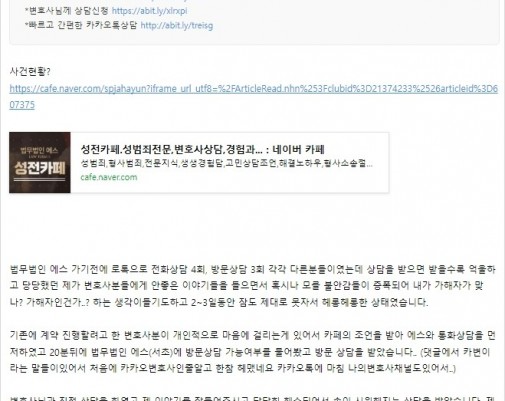The image size is (505, 401).
Task: Click the "*변호사님께 상담신청" label text
Action: (x=67, y=11)
